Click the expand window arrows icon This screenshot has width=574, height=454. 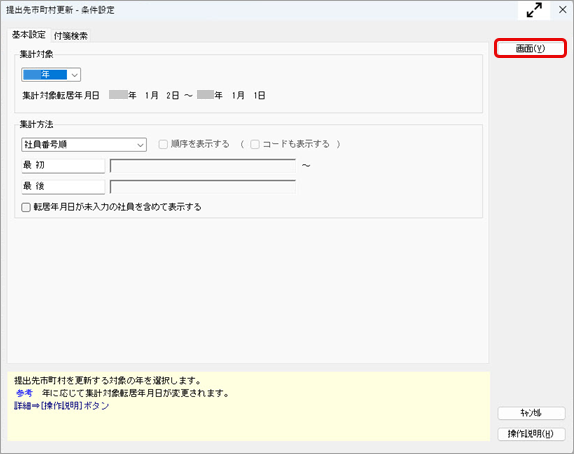pyautogui.click(x=534, y=10)
